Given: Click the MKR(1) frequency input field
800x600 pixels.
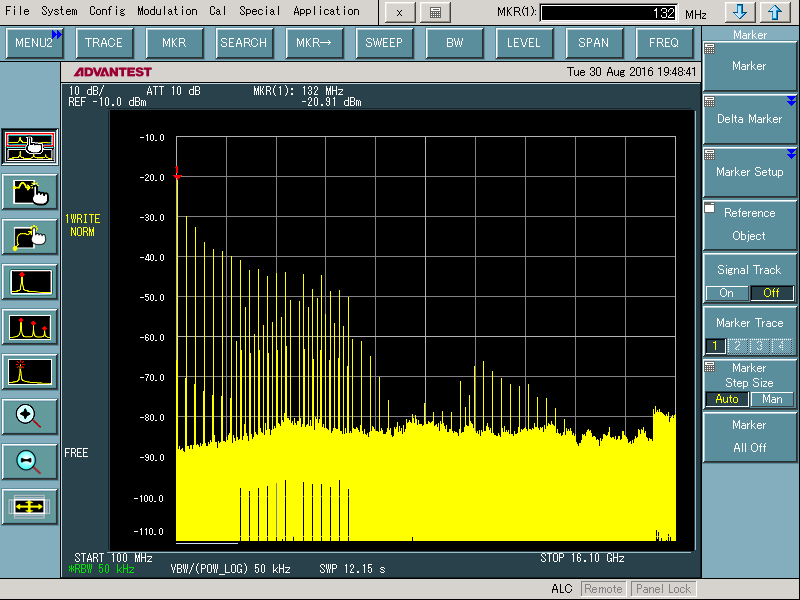Looking at the screenshot, I should click(x=609, y=13).
